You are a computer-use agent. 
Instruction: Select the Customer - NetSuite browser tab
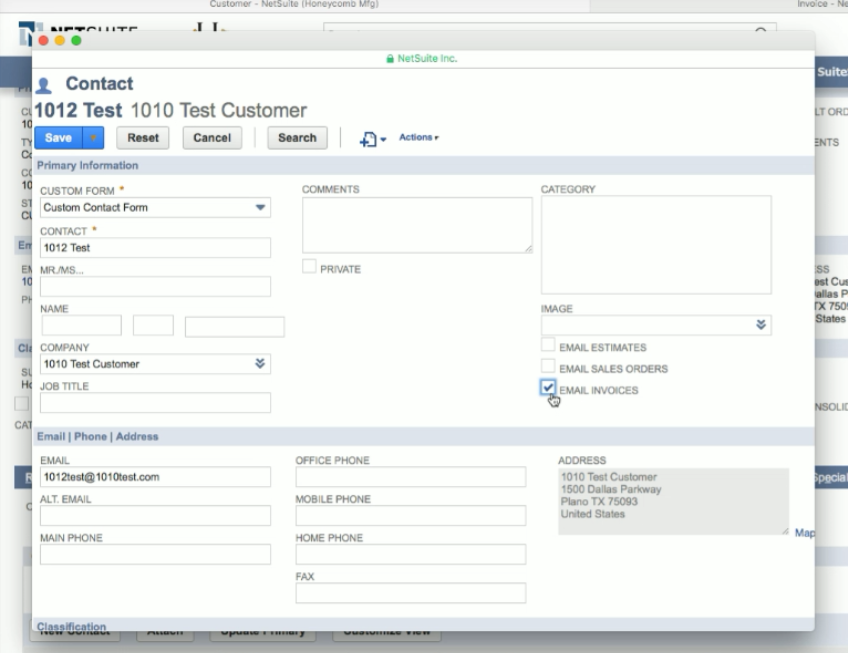(294, 4)
